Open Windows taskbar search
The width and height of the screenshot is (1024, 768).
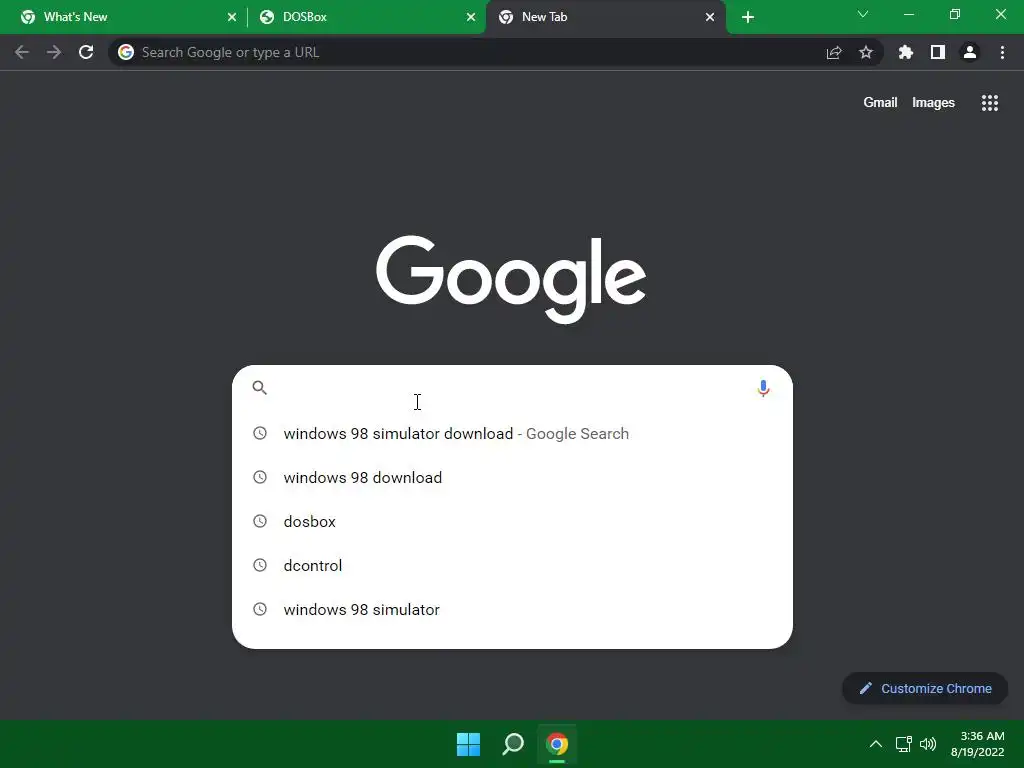[513, 744]
